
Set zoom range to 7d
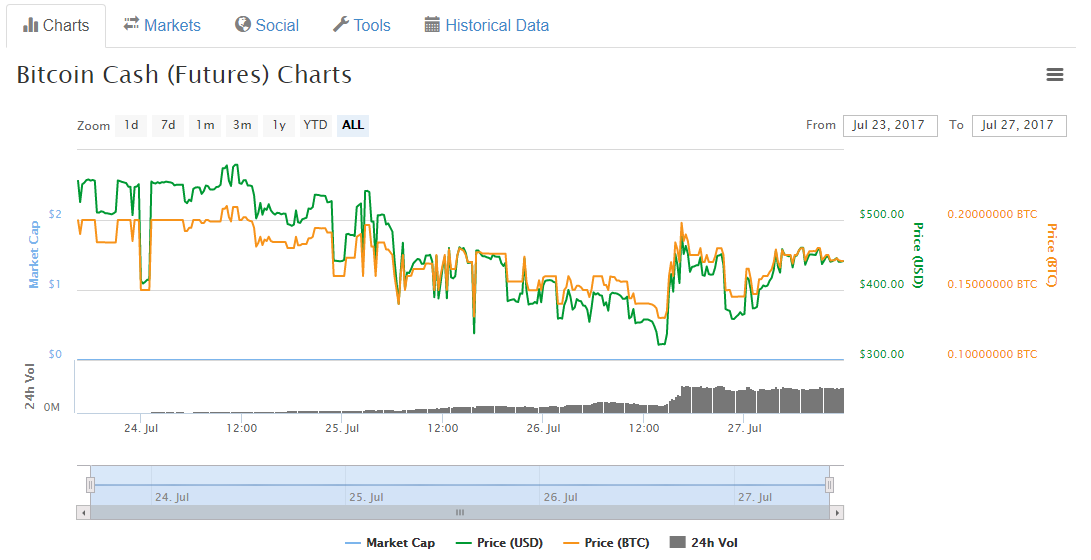pyautogui.click(x=168, y=125)
